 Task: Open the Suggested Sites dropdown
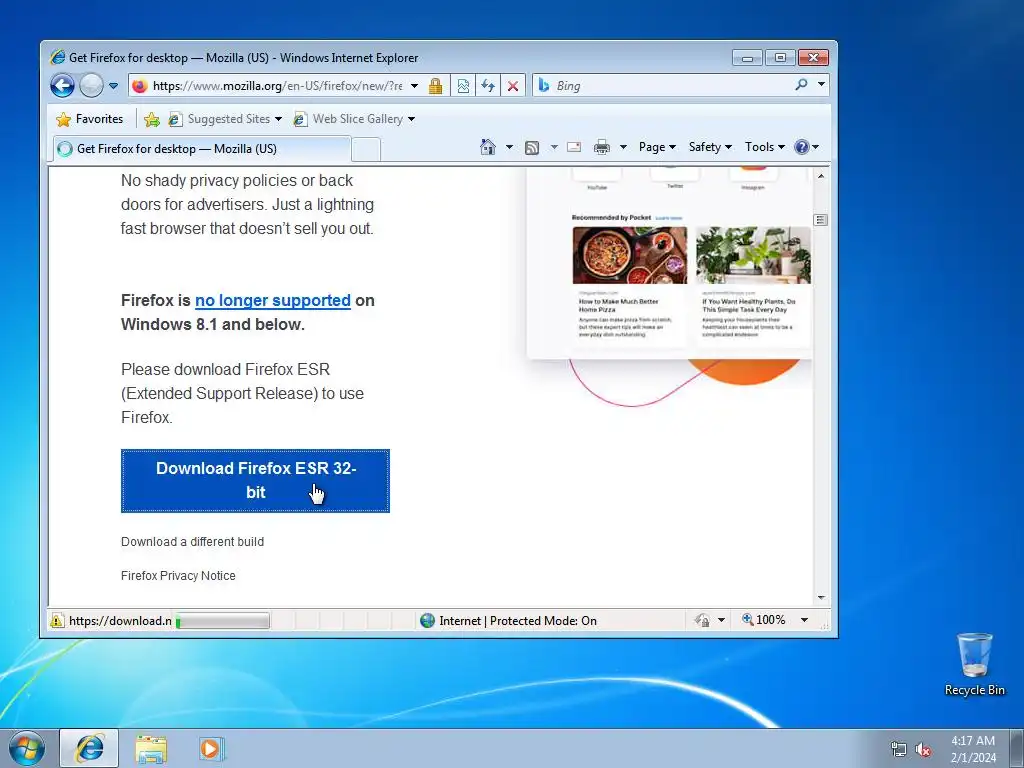pyautogui.click(x=225, y=119)
